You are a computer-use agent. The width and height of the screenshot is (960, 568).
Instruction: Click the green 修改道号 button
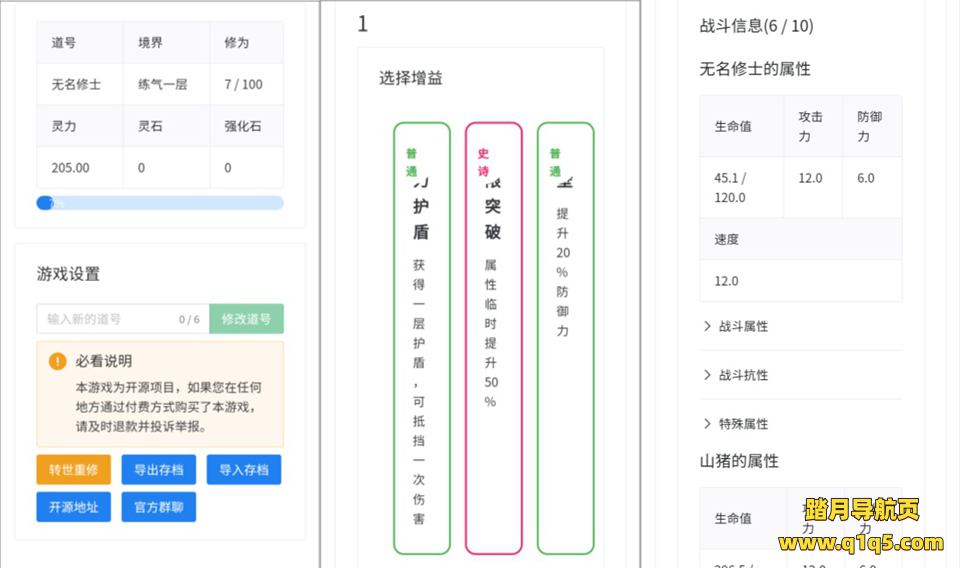tap(246, 319)
